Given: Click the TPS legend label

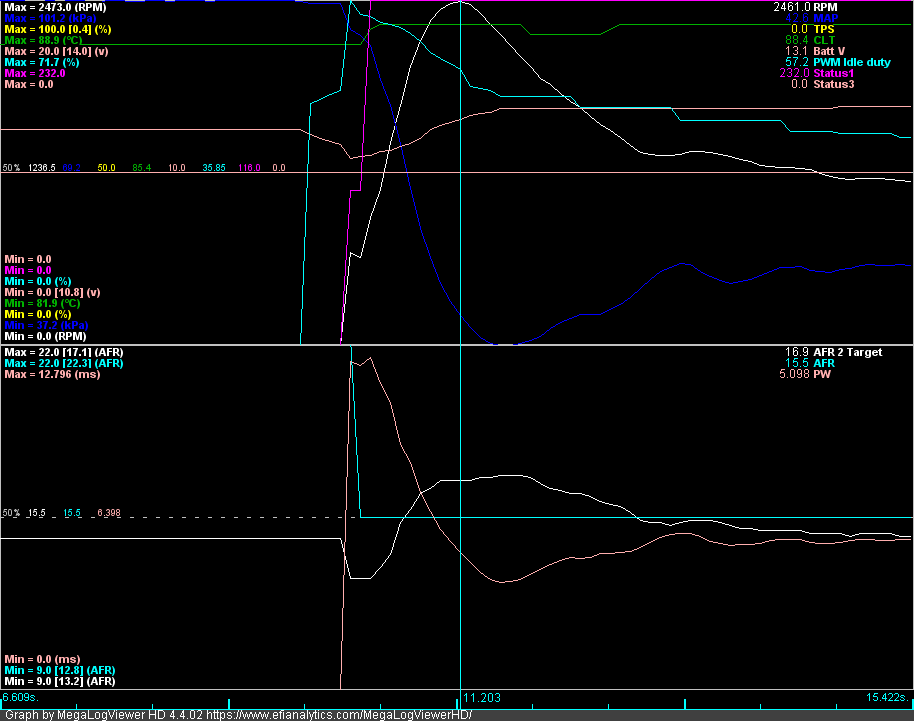Looking at the screenshot, I should [824, 29].
